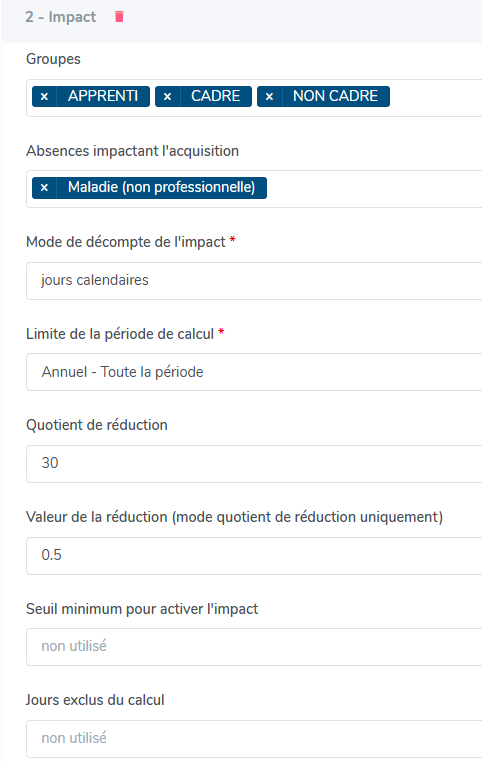Remove the NON CADRE group tag
The image size is (482, 763).
(269, 96)
